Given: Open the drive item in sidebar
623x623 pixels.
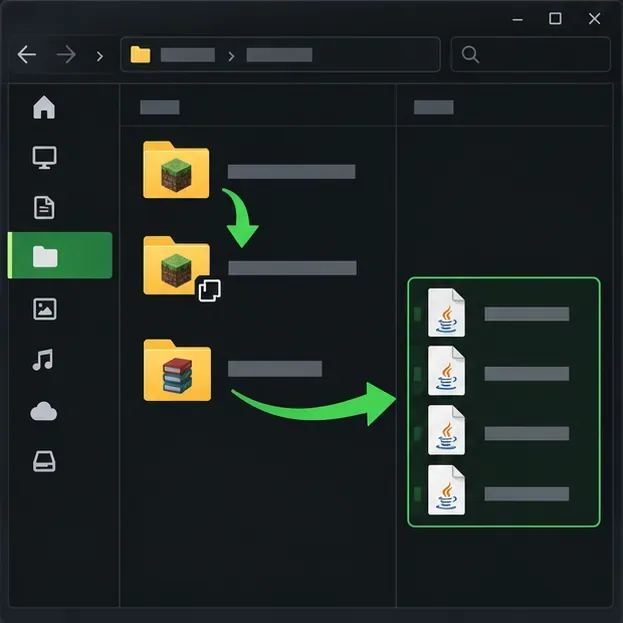Looking at the screenshot, I should click(44, 461).
